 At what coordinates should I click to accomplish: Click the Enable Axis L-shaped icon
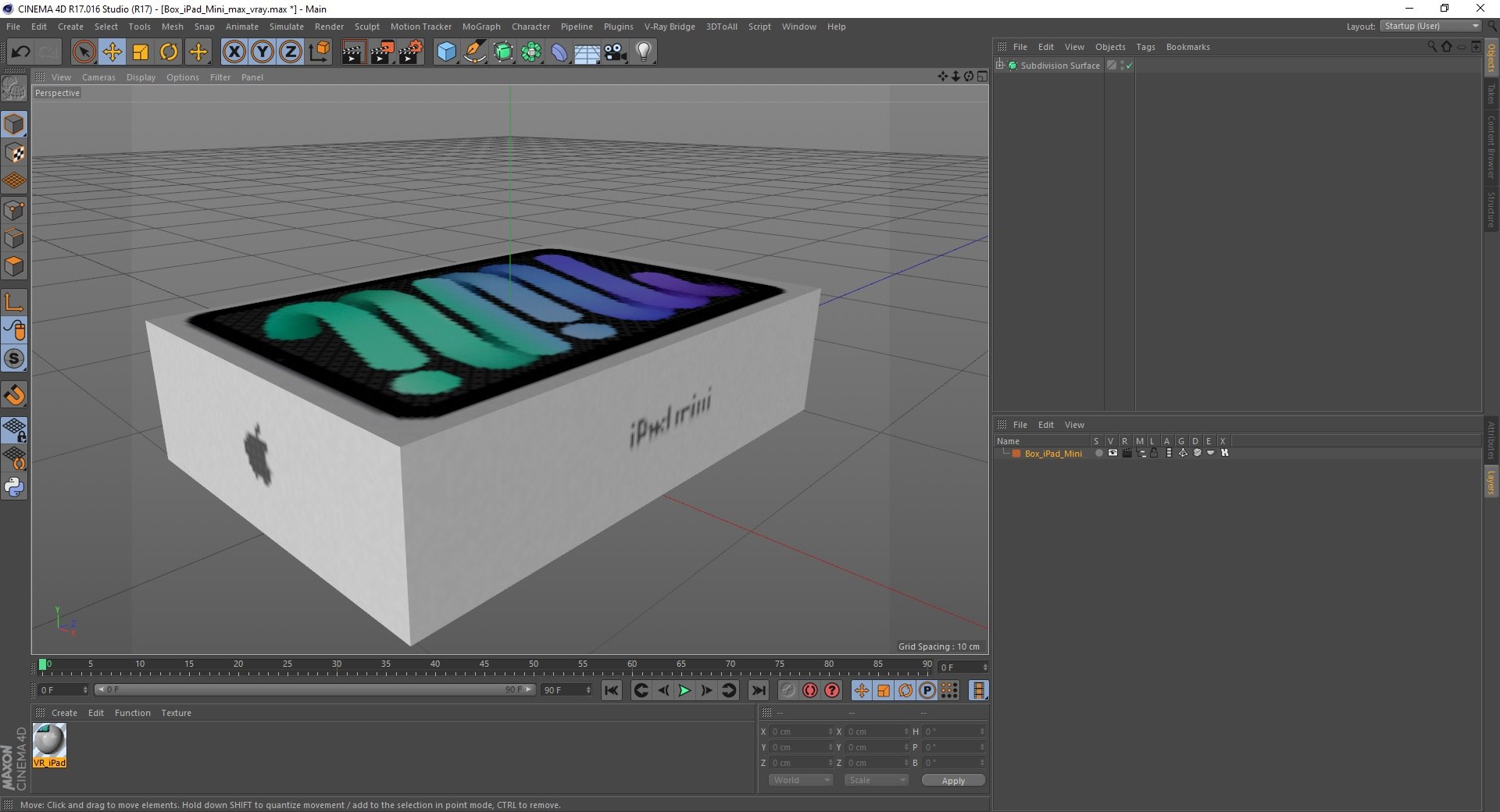14,302
